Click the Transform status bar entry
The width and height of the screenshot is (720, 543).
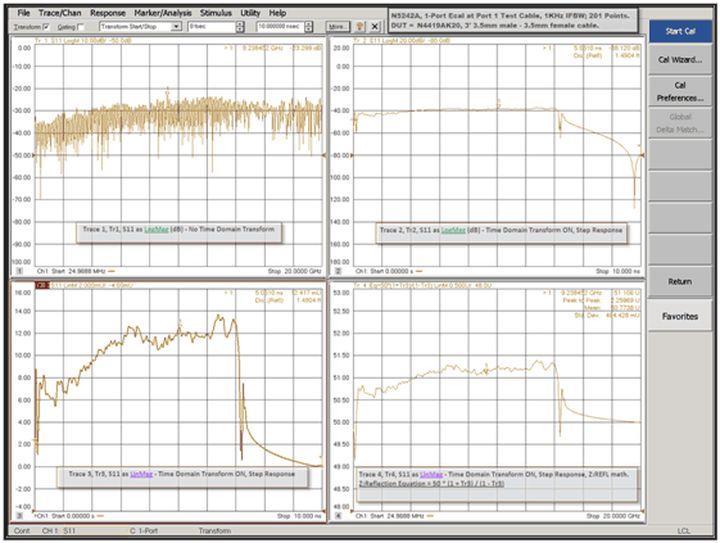215,531
